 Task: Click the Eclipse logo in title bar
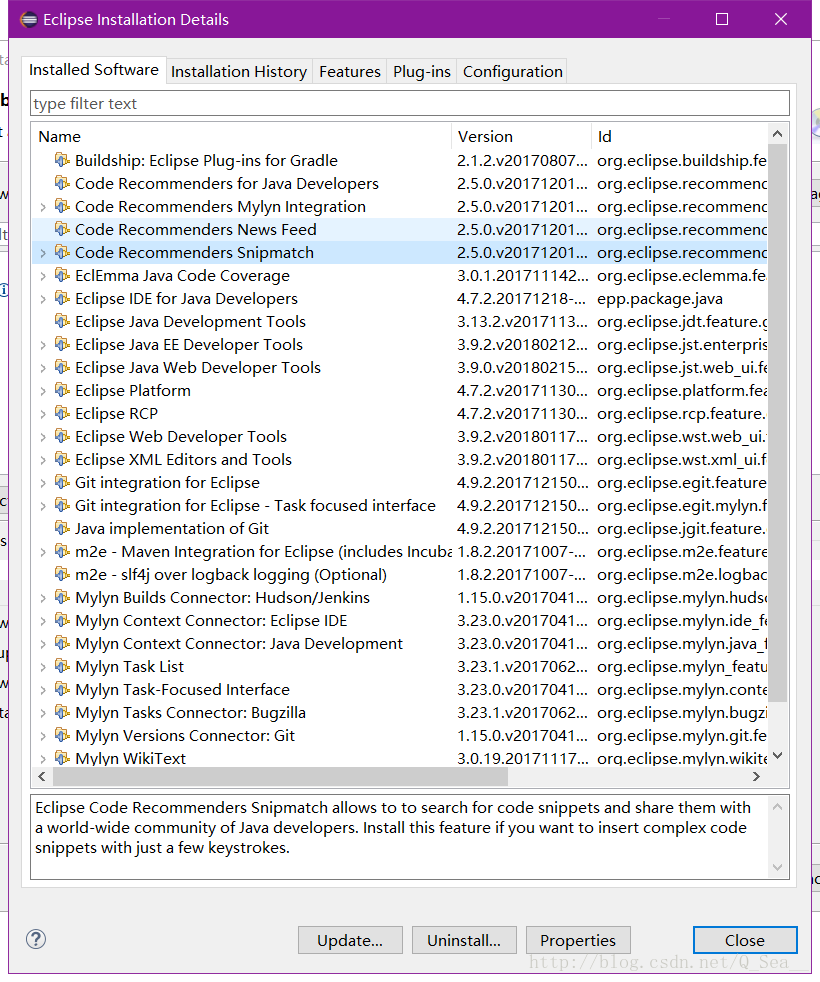click(x=28, y=19)
